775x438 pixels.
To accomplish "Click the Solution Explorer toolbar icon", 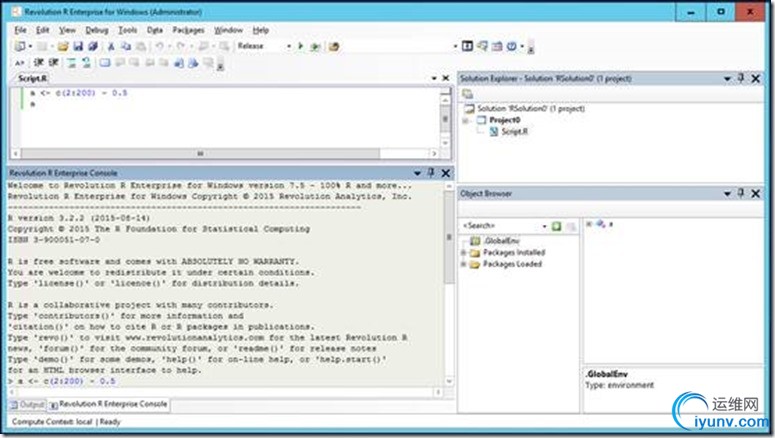I will tap(468, 46).
